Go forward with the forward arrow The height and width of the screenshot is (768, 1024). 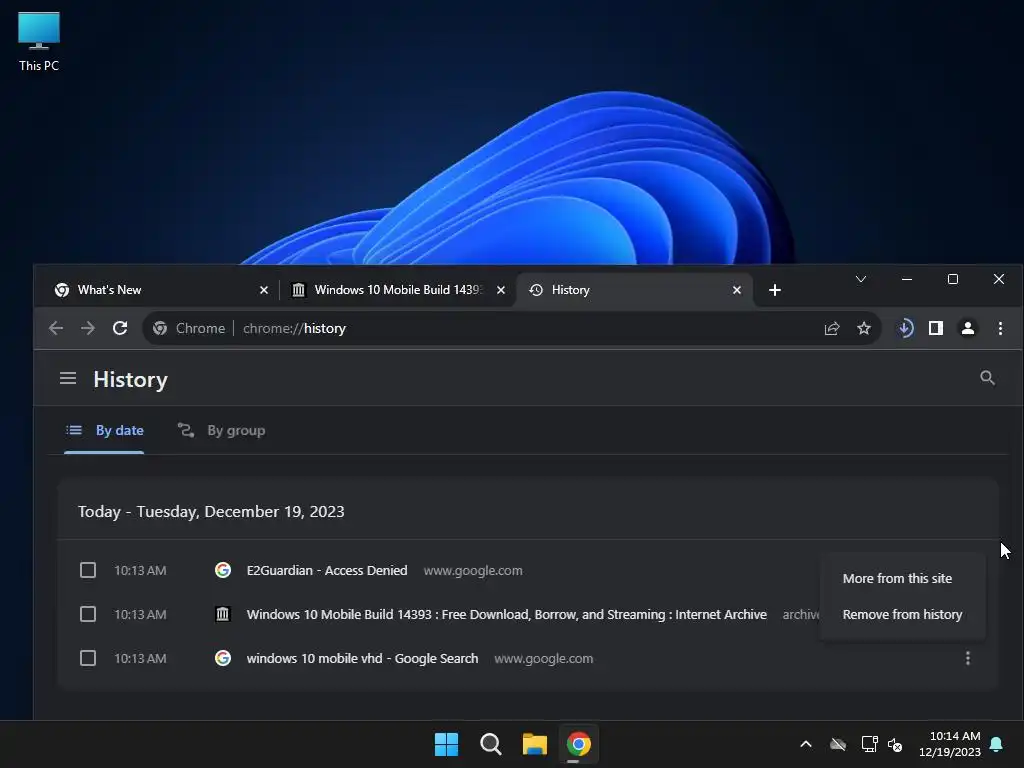[x=88, y=328]
